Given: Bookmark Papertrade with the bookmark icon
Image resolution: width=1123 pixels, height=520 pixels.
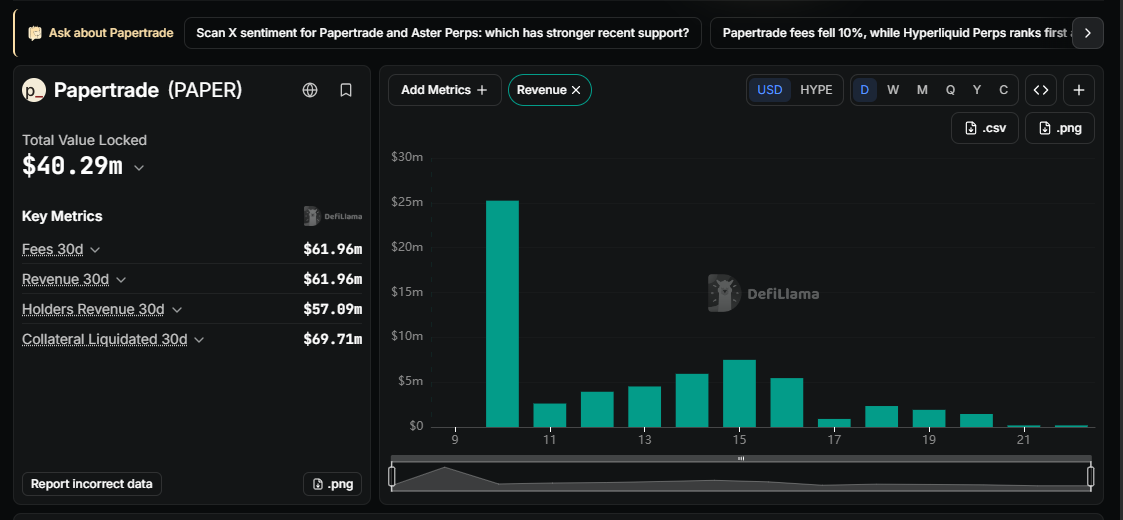Looking at the screenshot, I should (346, 90).
